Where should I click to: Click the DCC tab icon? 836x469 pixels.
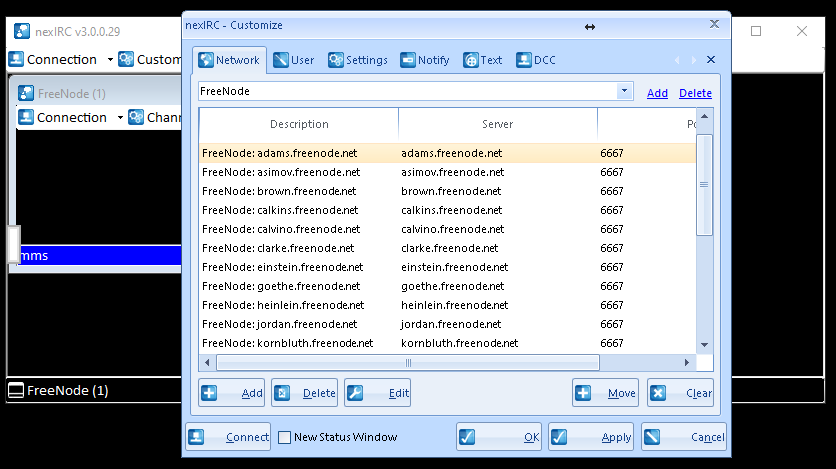pyautogui.click(x=524, y=60)
